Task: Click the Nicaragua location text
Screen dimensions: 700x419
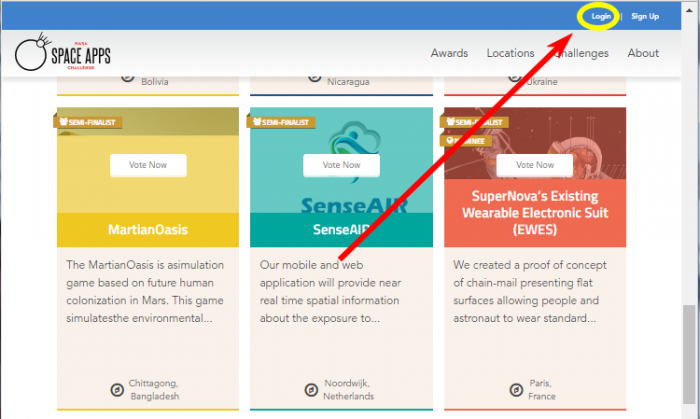Action: coord(348,82)
